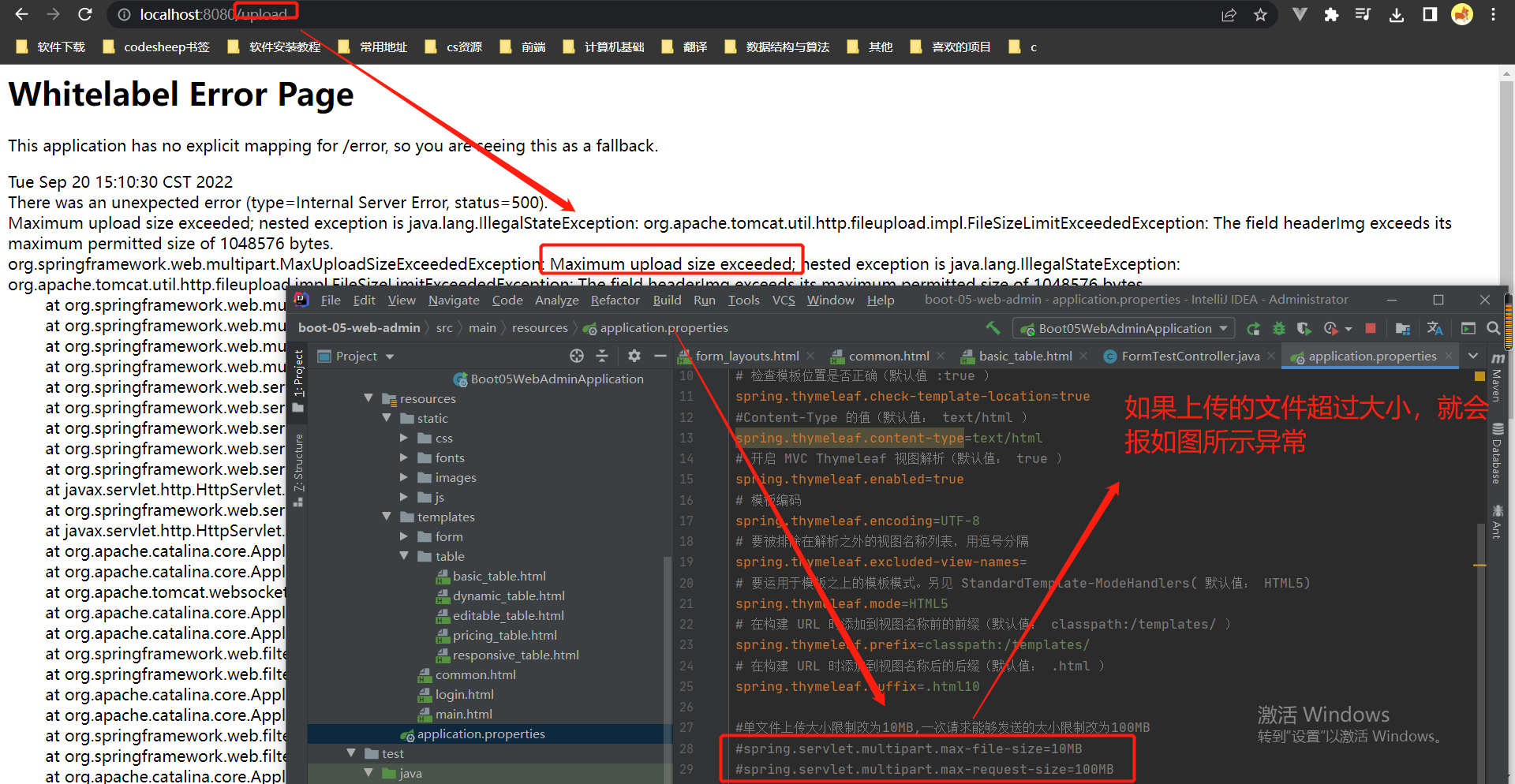1515x784 pixels.
Task: Open the 常用地址 bookmark folder
Action: coord(372,47)
